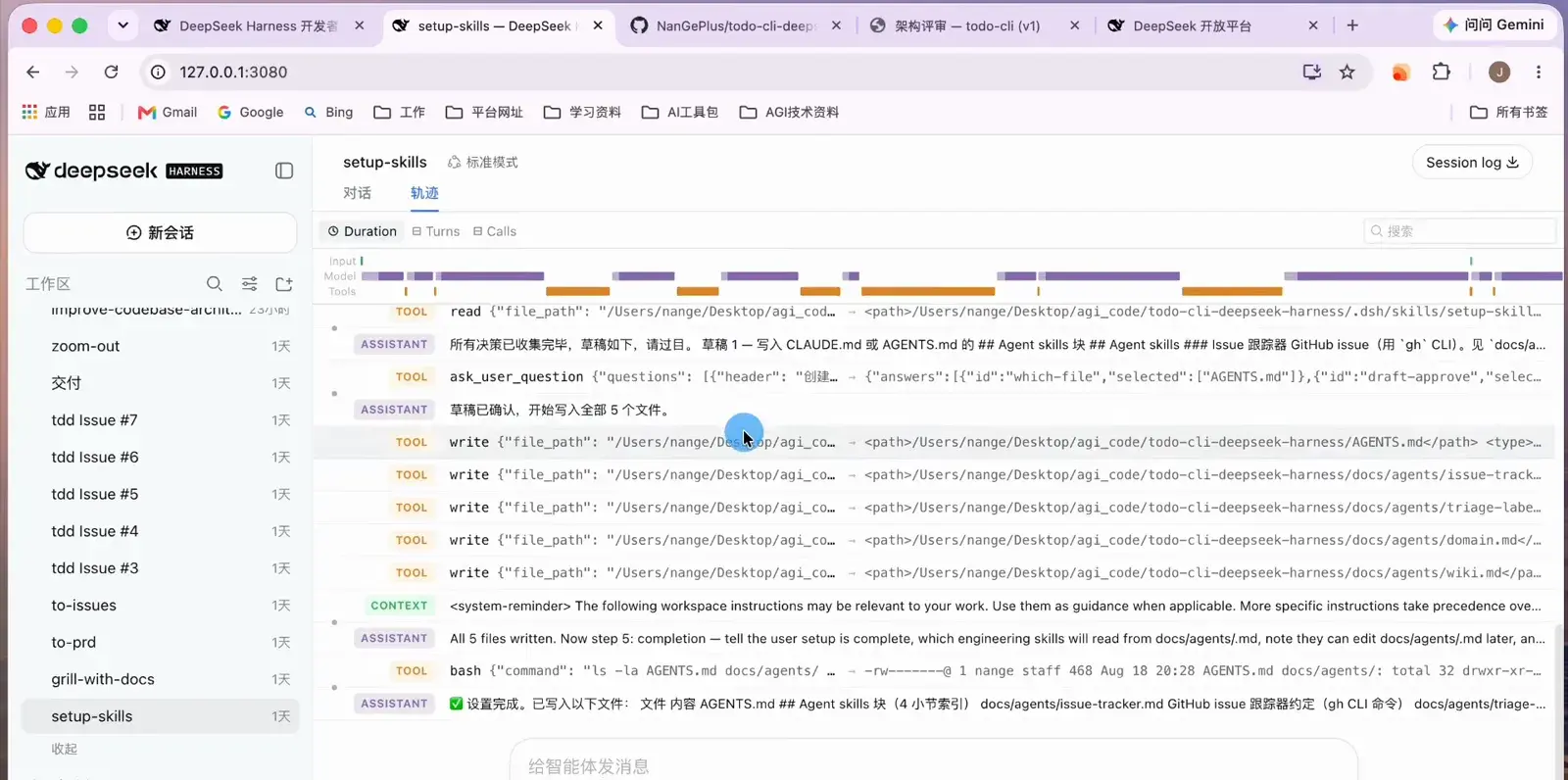Bookmark this page with the star

point(1347,72)
